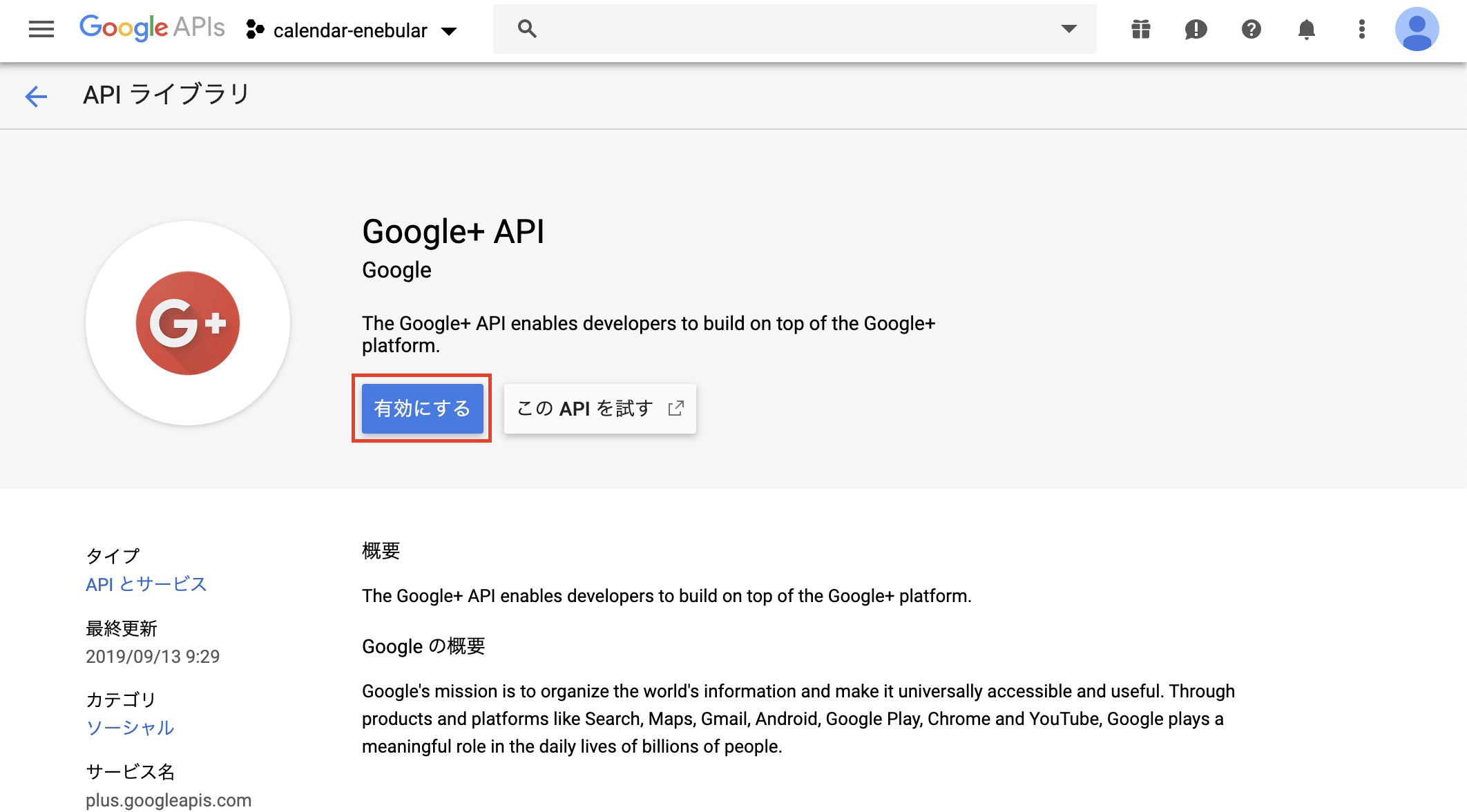Click the Google publisher name under title

point(396,270)
